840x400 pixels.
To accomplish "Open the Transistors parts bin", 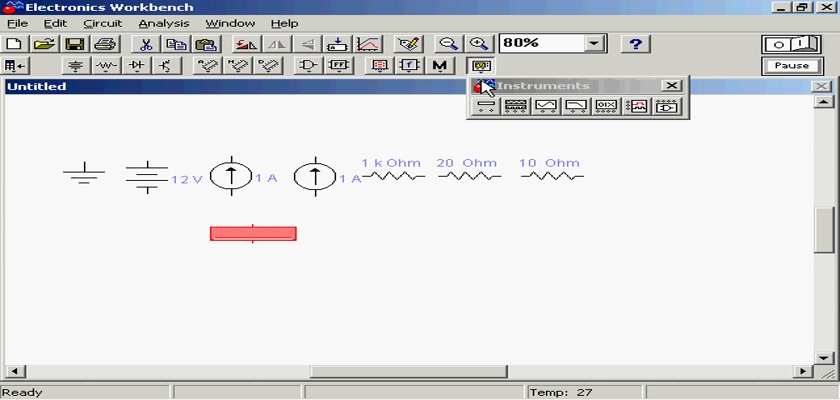I will tap(167, 66).
